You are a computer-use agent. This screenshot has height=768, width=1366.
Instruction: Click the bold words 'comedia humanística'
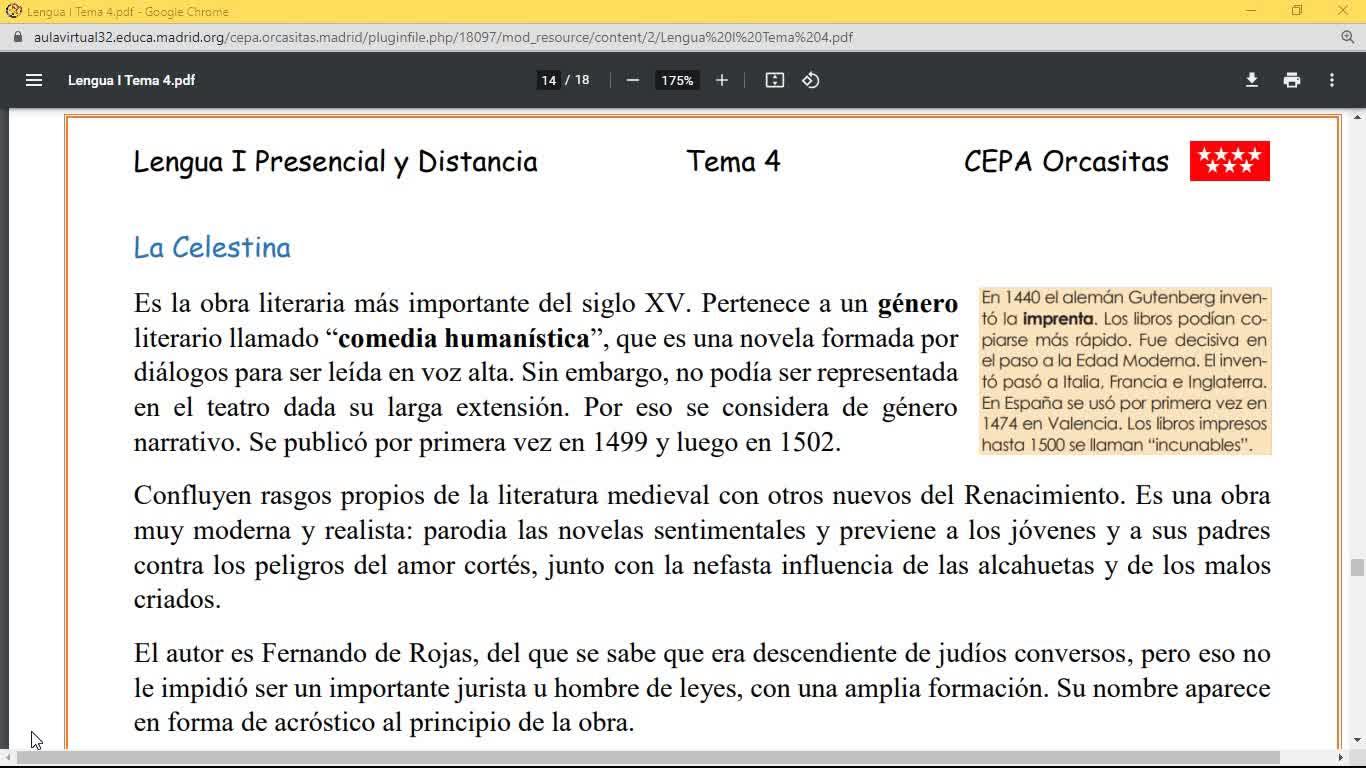(x=464, y=338)
